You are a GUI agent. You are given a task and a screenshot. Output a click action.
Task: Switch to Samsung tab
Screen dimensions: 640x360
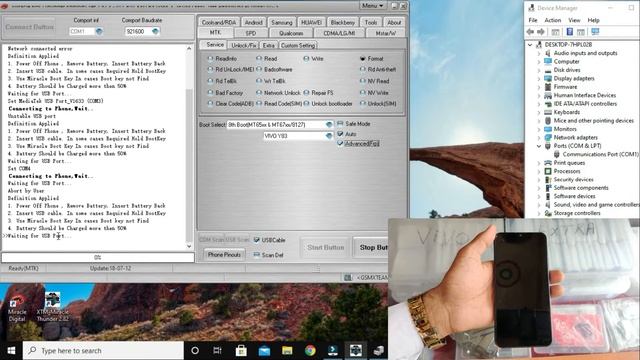pyautogui.click(x=282, y=22)
